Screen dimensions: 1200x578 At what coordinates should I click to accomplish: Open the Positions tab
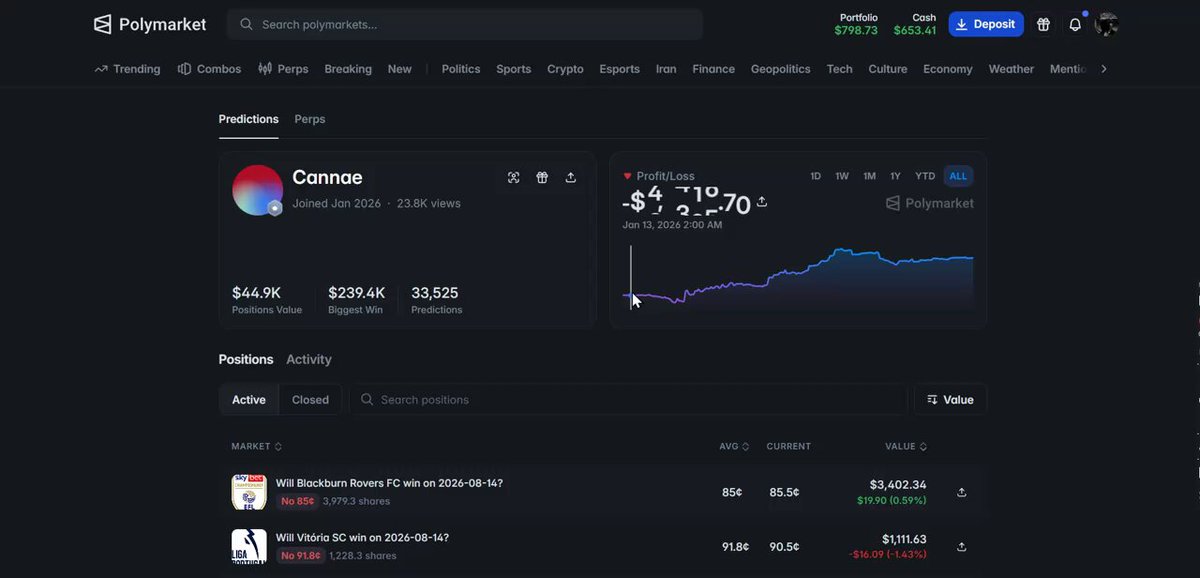[246, 359]
